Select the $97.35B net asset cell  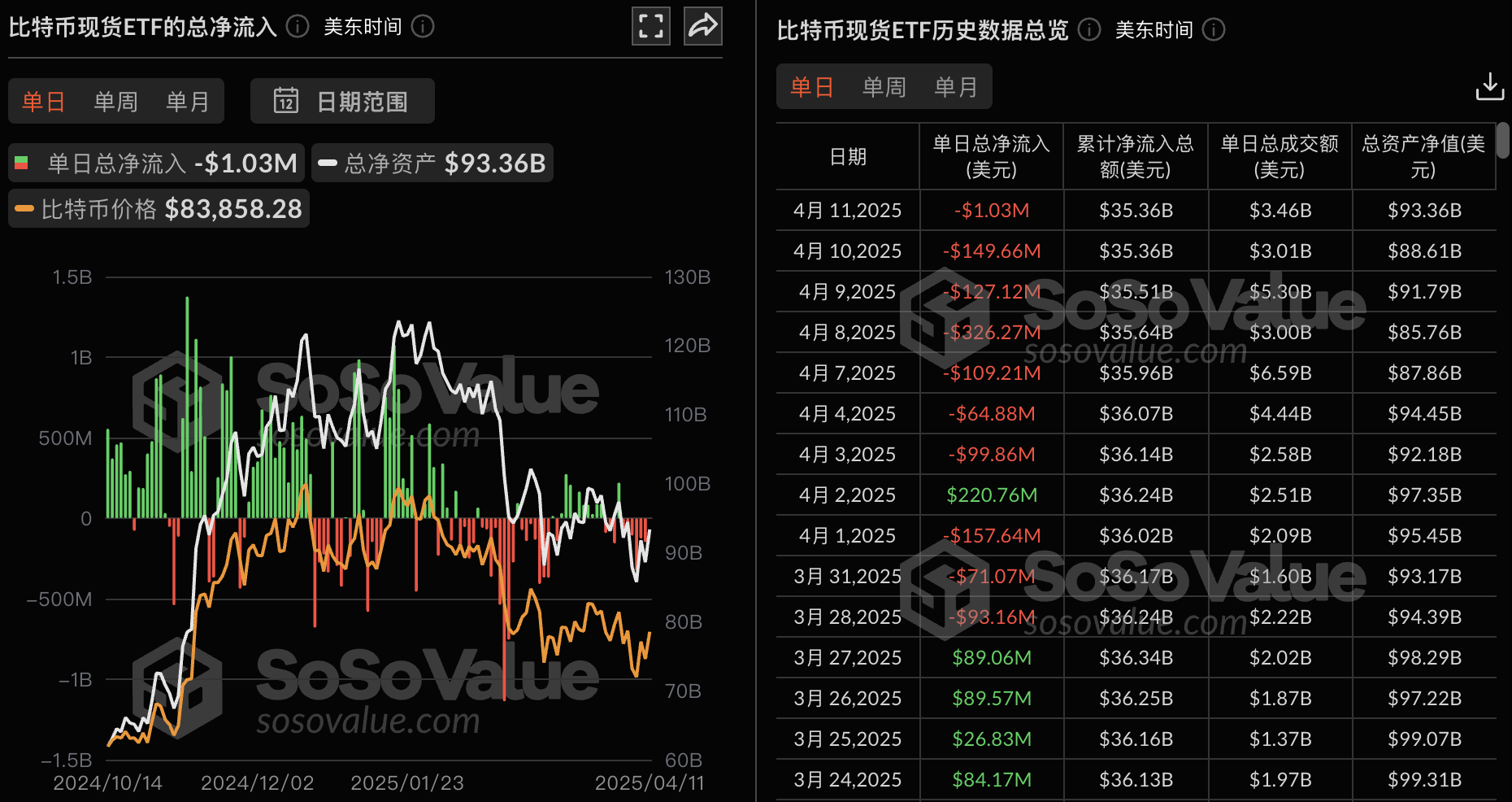coord(1424,495)
